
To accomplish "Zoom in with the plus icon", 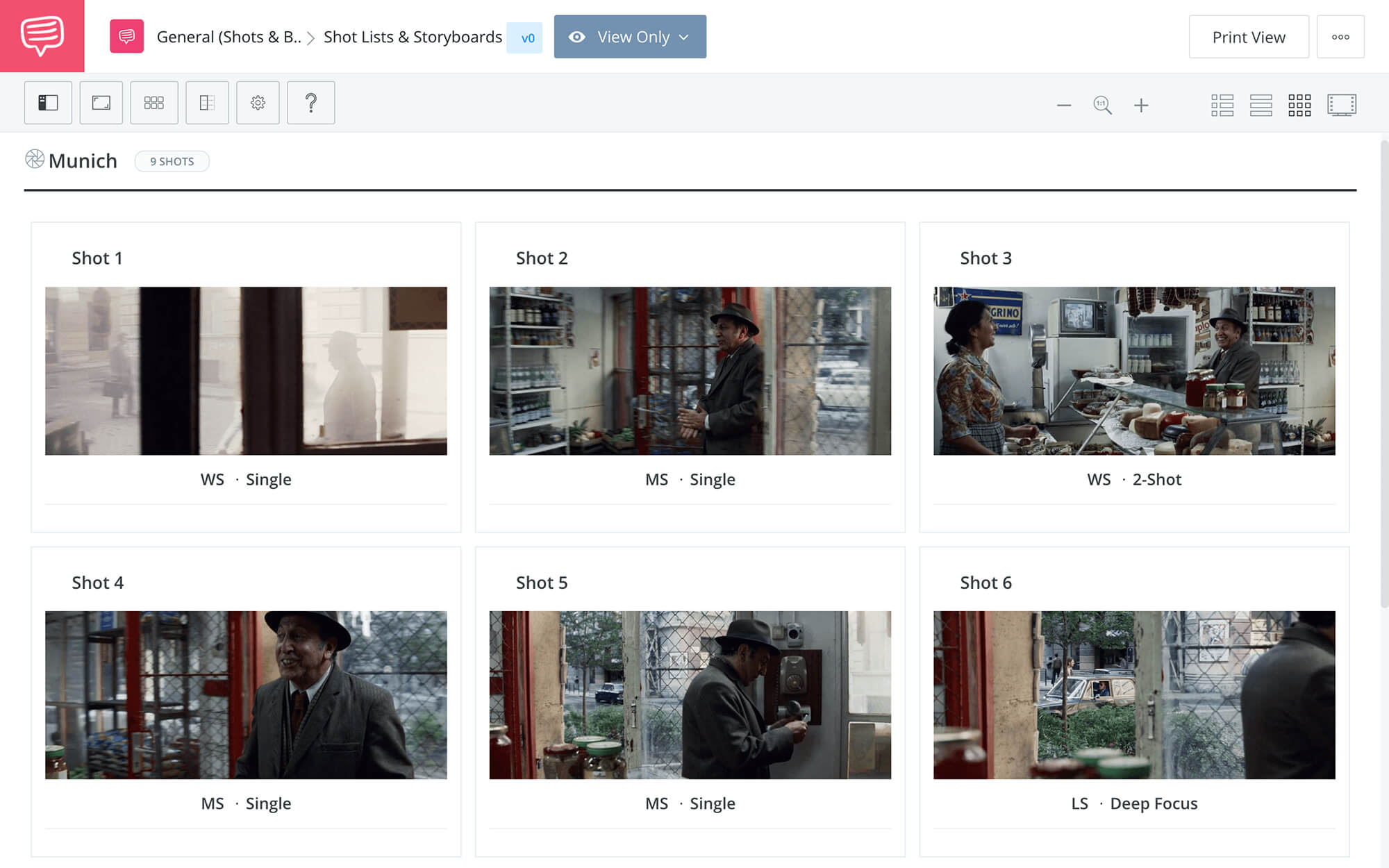I will pos(1141,106).
